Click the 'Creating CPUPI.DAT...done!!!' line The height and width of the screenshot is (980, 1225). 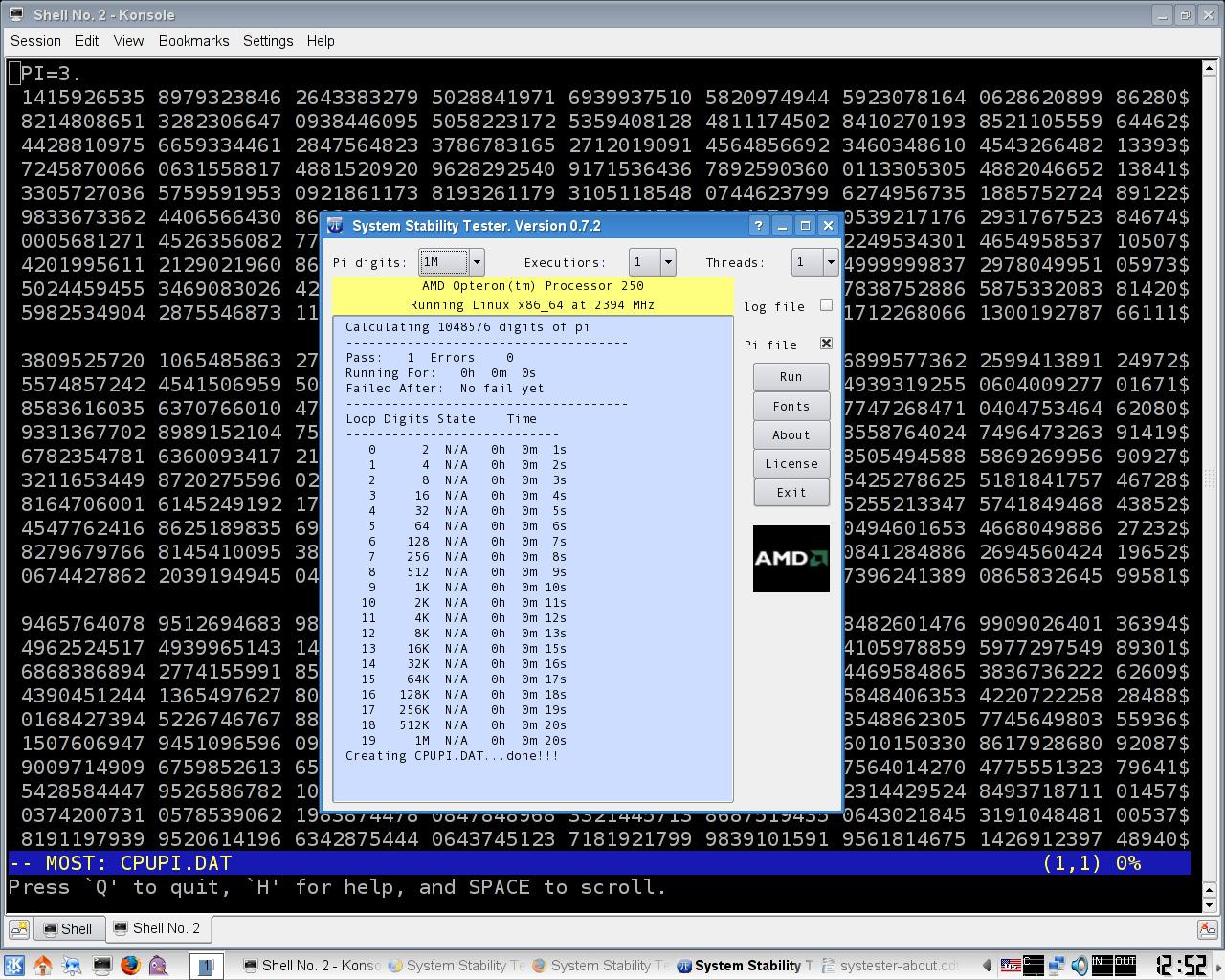[x=452, y=756]
